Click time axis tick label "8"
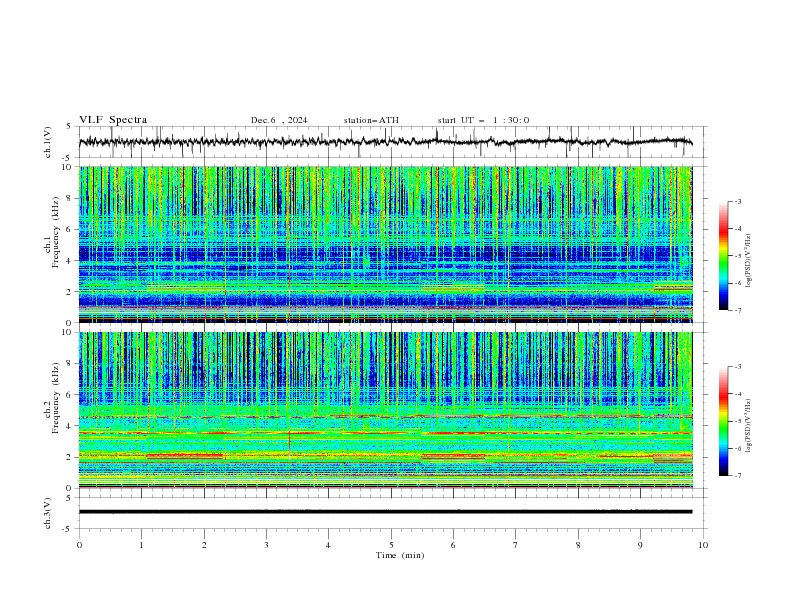This screenshot has width=792, height=612. click(x=578, y=545)
